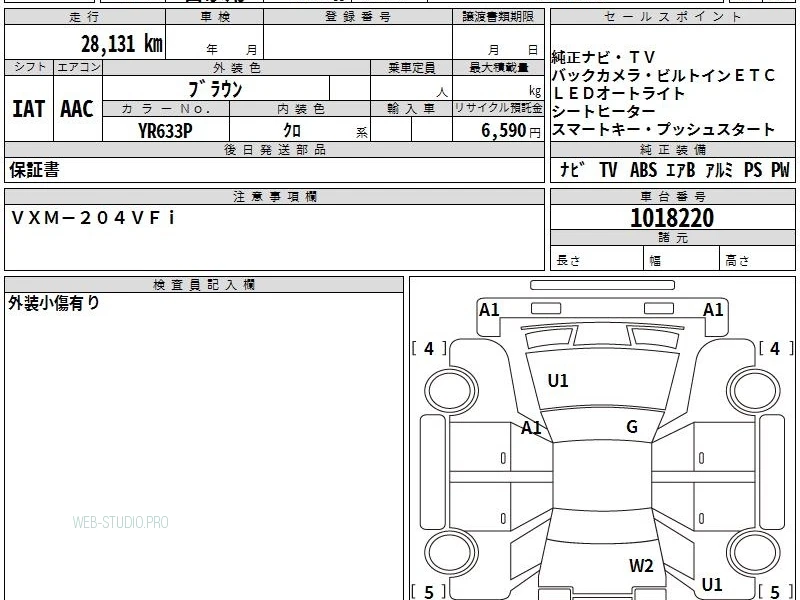Click the リサイクル預託金 header
Screen dimensions: 800x600
498,108
